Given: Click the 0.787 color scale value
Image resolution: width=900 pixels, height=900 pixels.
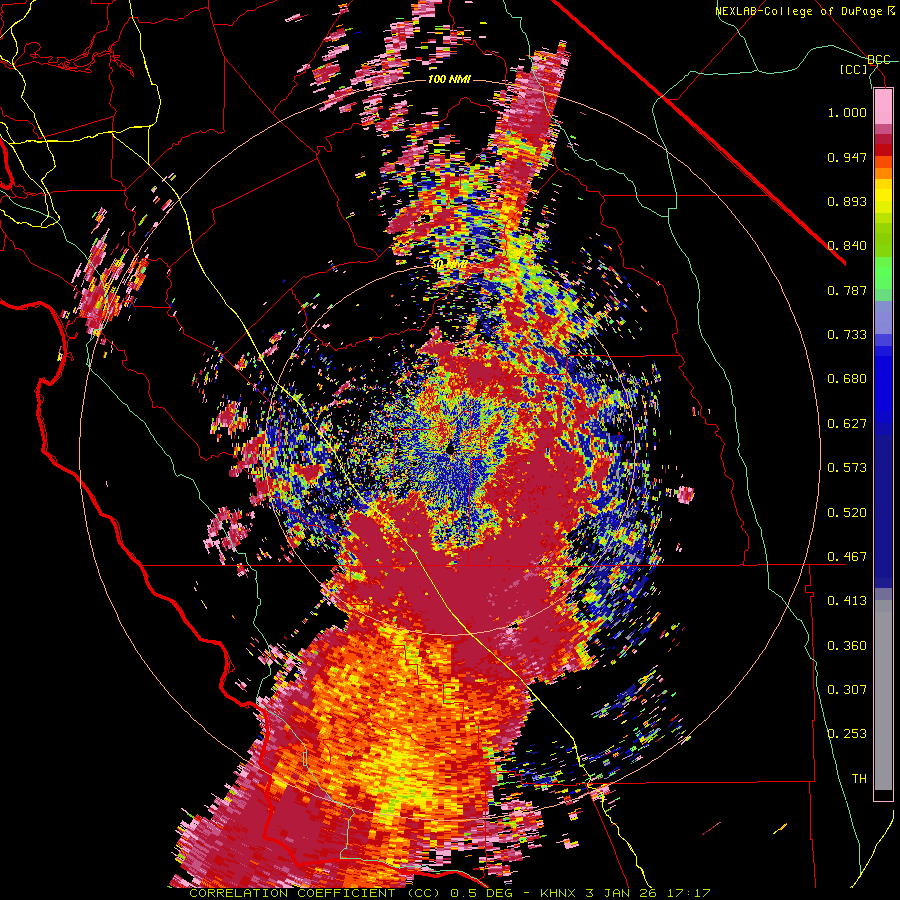Looking at the screenshot, I should (x=847, y=290).
